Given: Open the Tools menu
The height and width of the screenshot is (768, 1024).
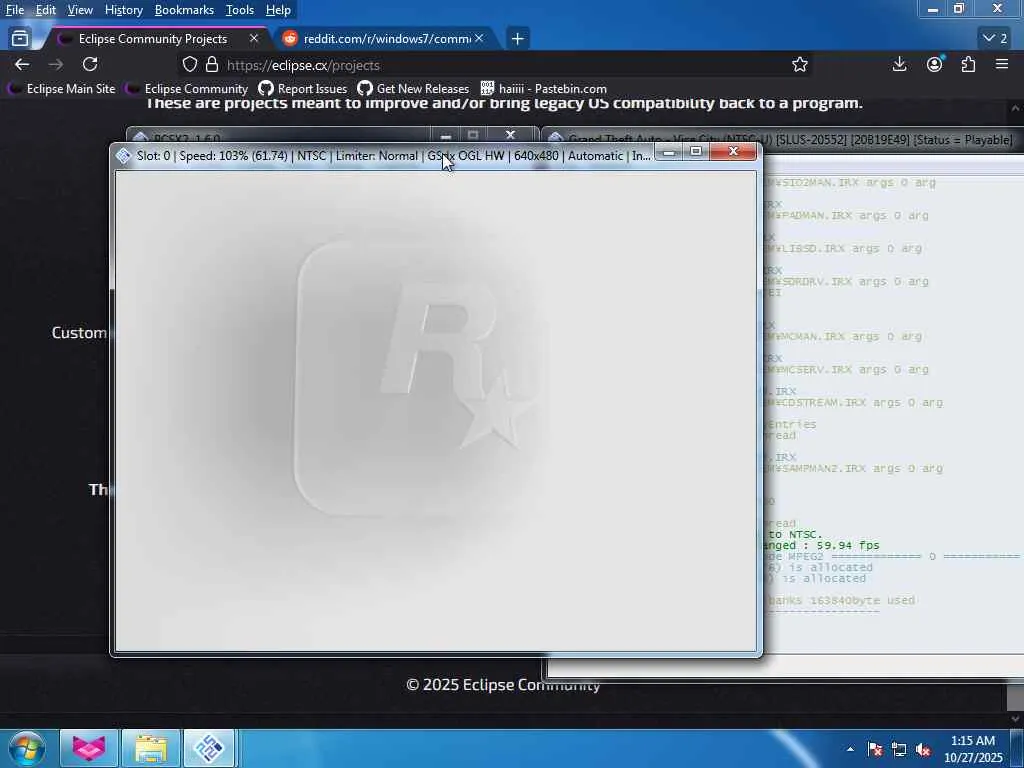Looking at the screenshot, I should click(x=239, y=10).
